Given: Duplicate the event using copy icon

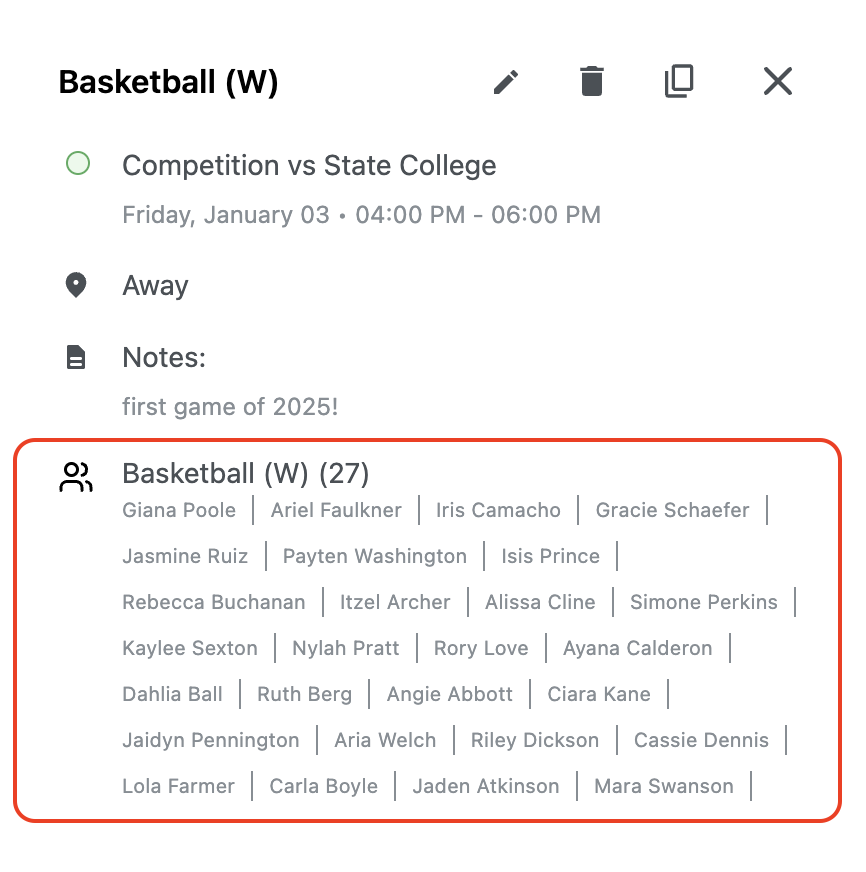Looking at the screenshot, I should 679,82.
